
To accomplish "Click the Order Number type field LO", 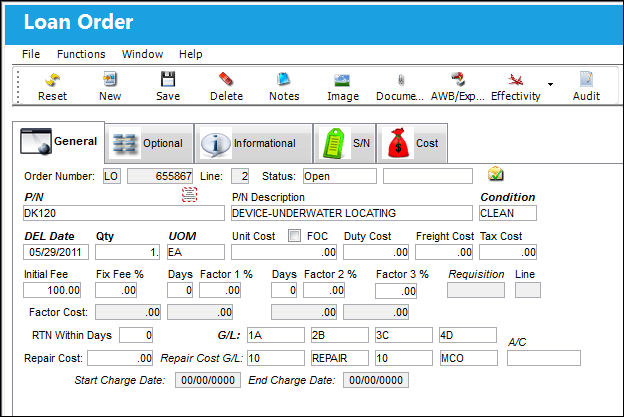I will (112, 176).
